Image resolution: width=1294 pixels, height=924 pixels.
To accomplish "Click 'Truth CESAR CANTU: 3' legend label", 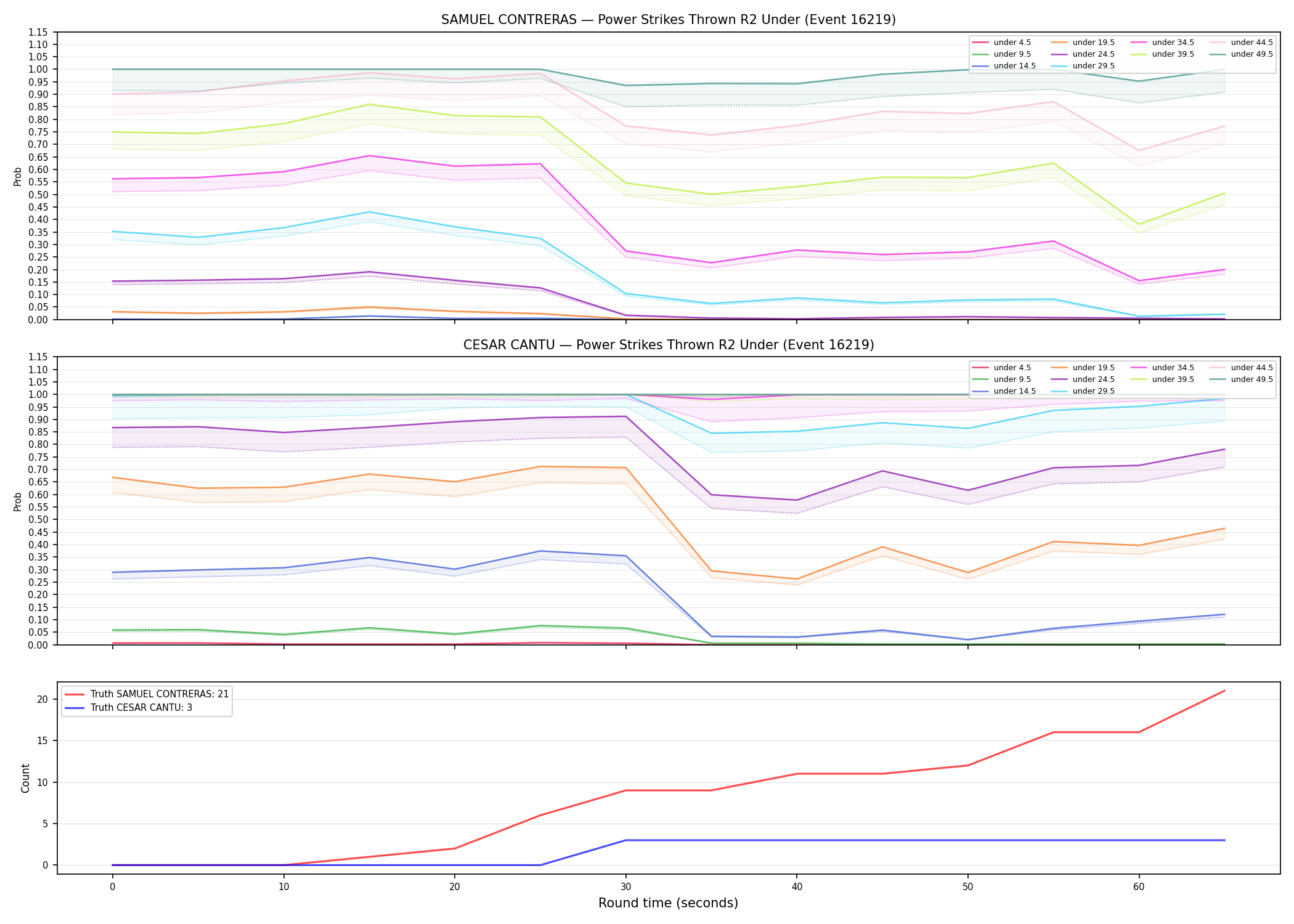I will [x=141, y=708].
